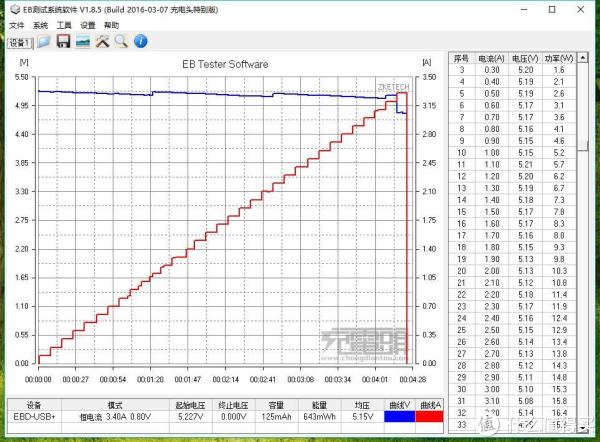Click the save-as-image picture icon
Viewport: 600px width, 442px height.
click(83, 41)
